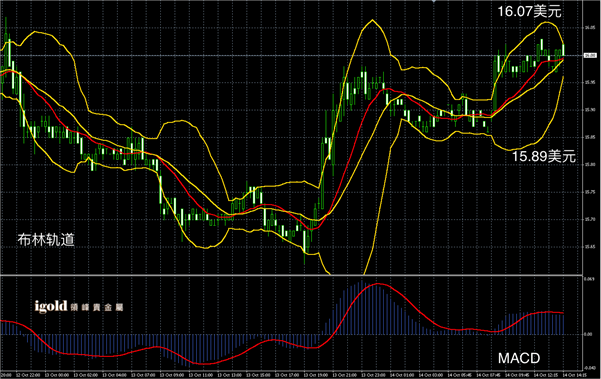Image resolution: width=601 pixels, height=379 pixels.
Task: Click the small triangle marker at top edge
Action: coord(434,1)
